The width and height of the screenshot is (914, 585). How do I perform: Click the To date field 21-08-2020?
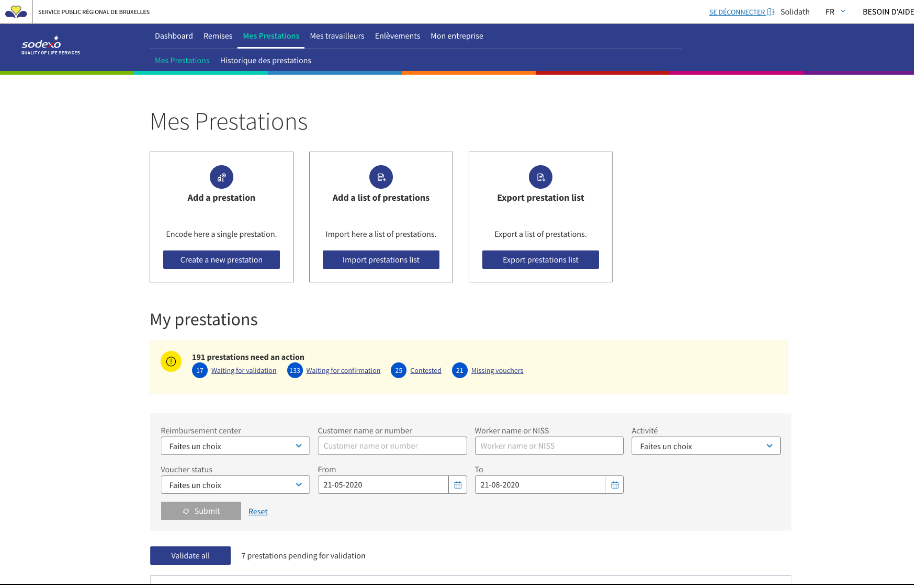click(540, 485)
